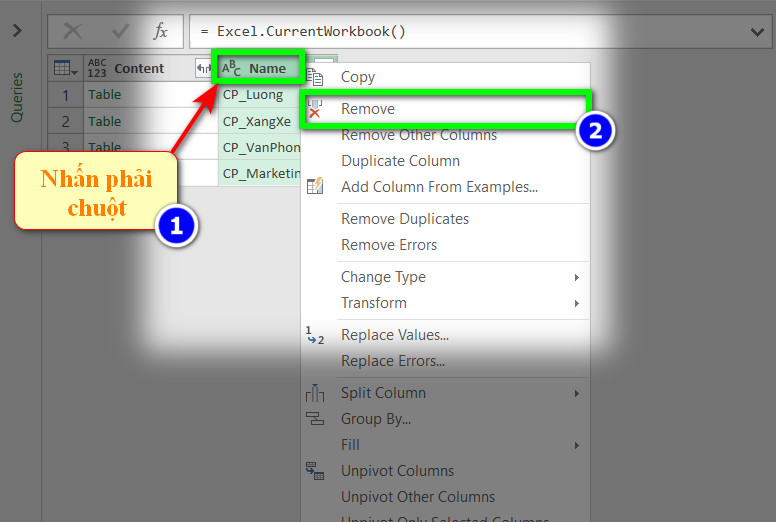776x522 pixels.
Task: Expand the Change Type submenu arrow
Action: [x=577, y=278]
